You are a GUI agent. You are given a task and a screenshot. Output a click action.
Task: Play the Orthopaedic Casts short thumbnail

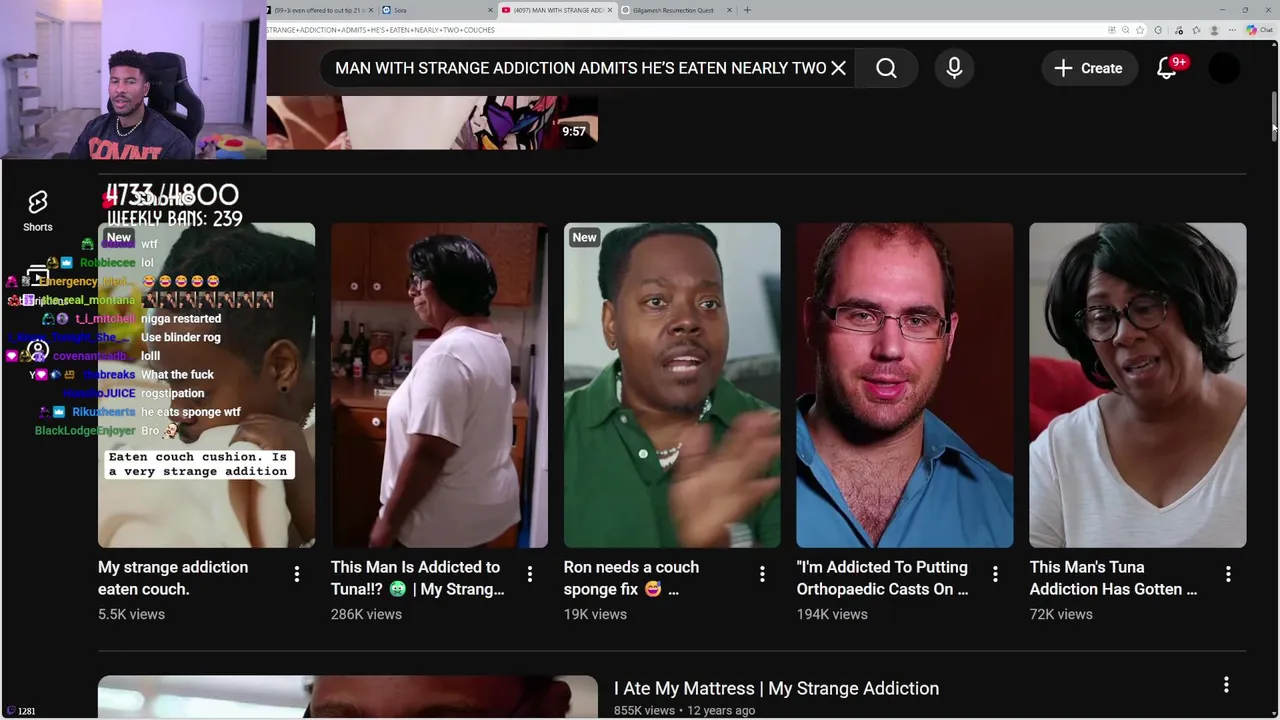click(x=905, y=385)
